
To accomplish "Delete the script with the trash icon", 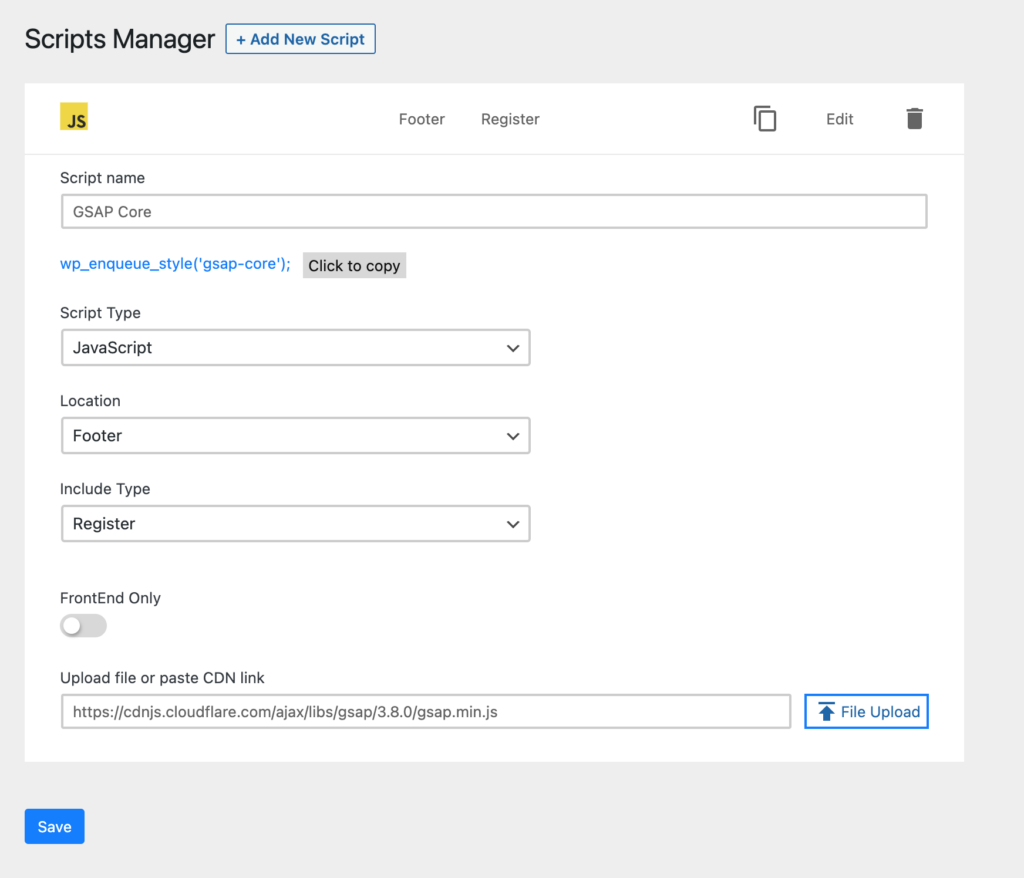I will coord(914,118).
